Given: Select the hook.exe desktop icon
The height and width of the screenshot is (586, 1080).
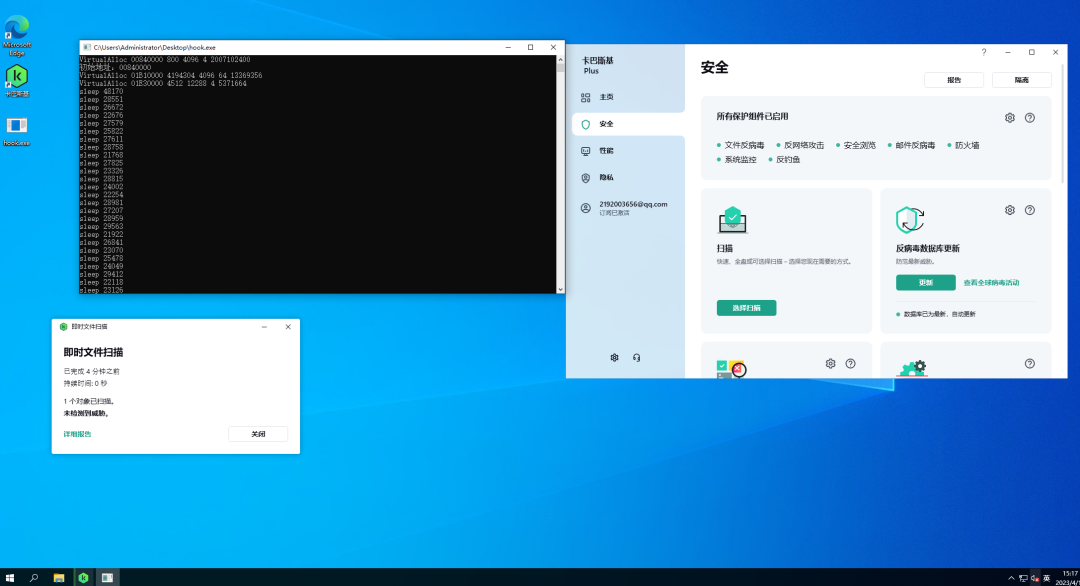Looking at the screenshot, I should tap(17, 132).
